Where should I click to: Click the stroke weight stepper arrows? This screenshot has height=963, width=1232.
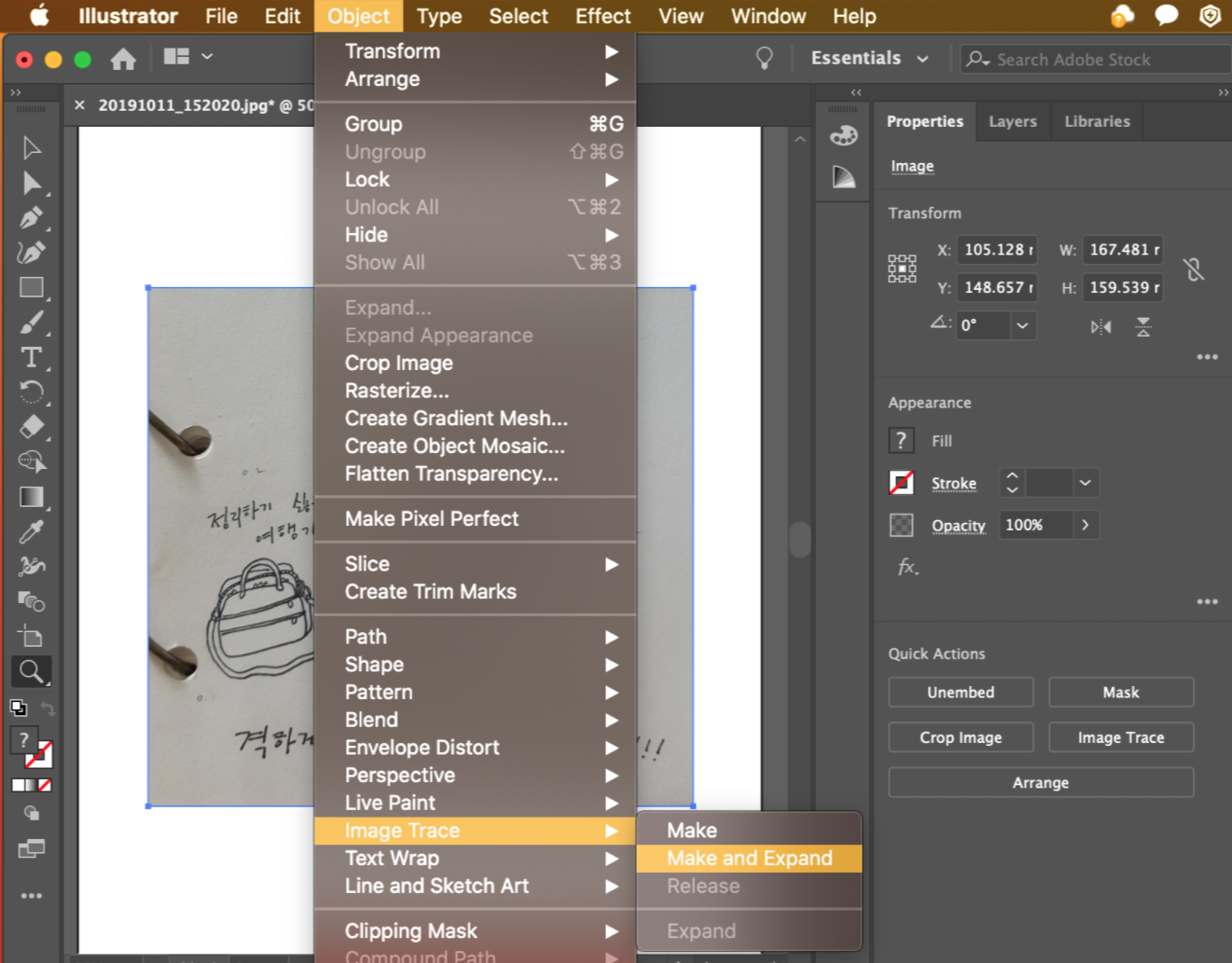[x=1012, y=483]
